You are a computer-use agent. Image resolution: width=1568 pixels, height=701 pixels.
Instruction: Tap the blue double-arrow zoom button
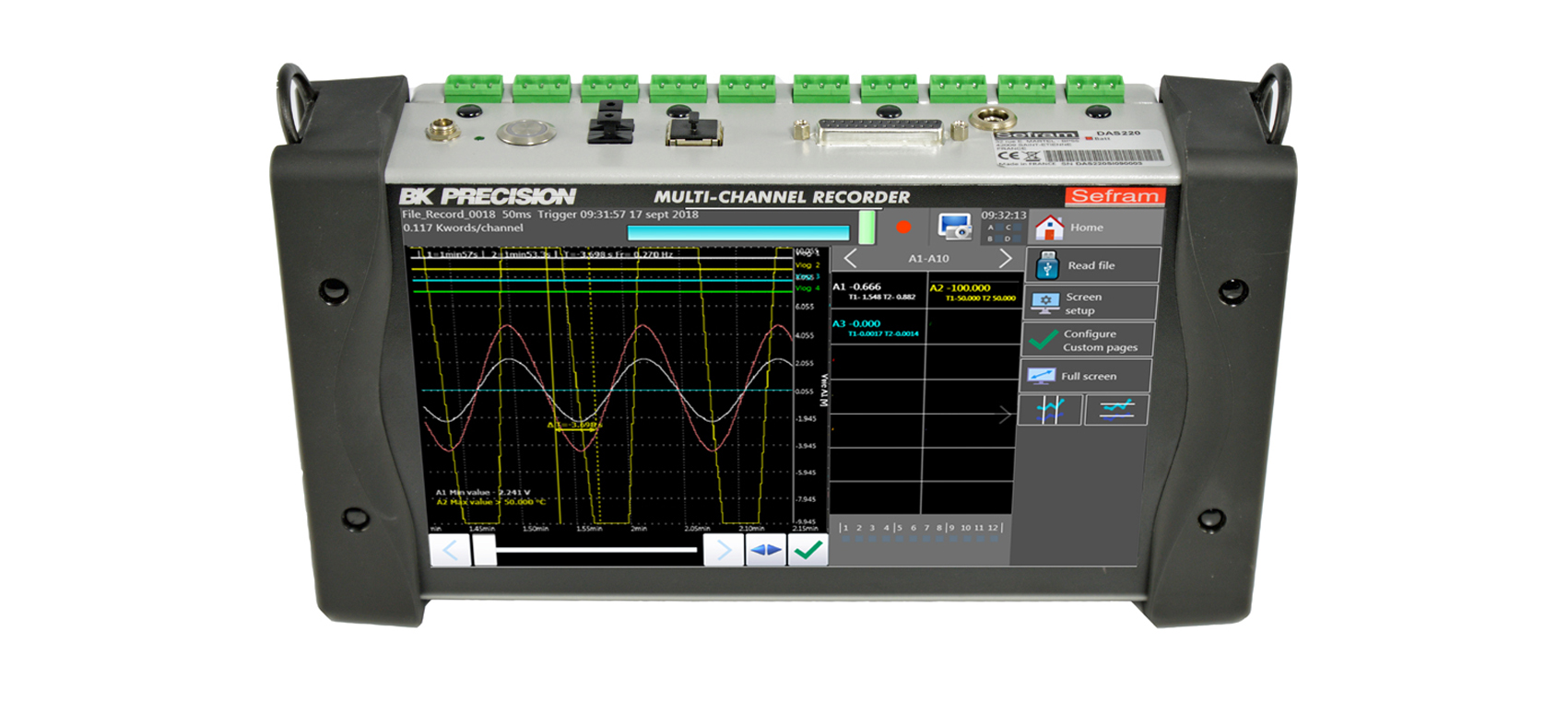(765, 551)
